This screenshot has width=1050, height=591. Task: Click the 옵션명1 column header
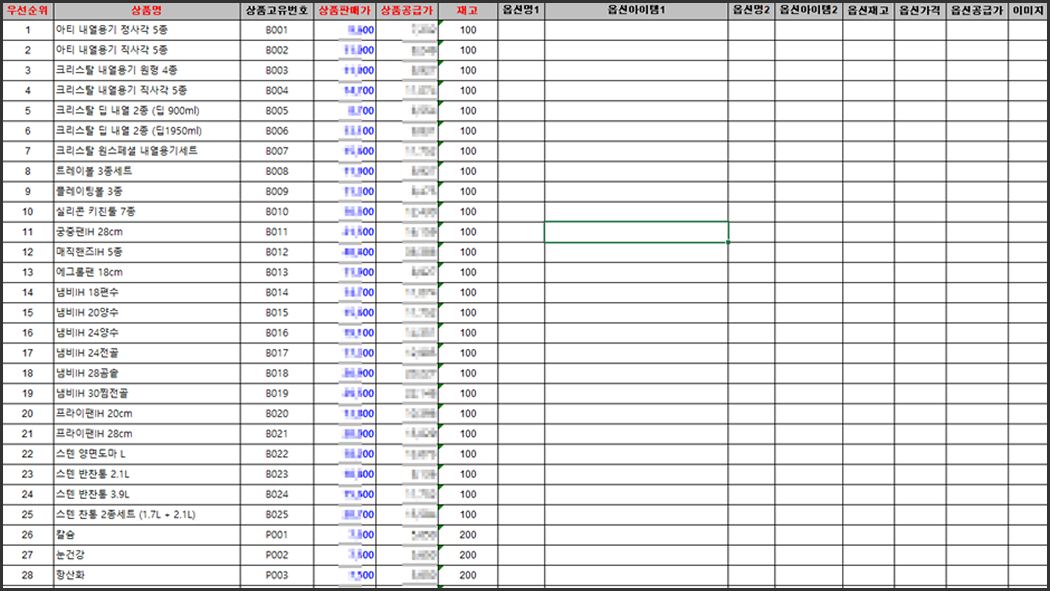coord(521,10)
